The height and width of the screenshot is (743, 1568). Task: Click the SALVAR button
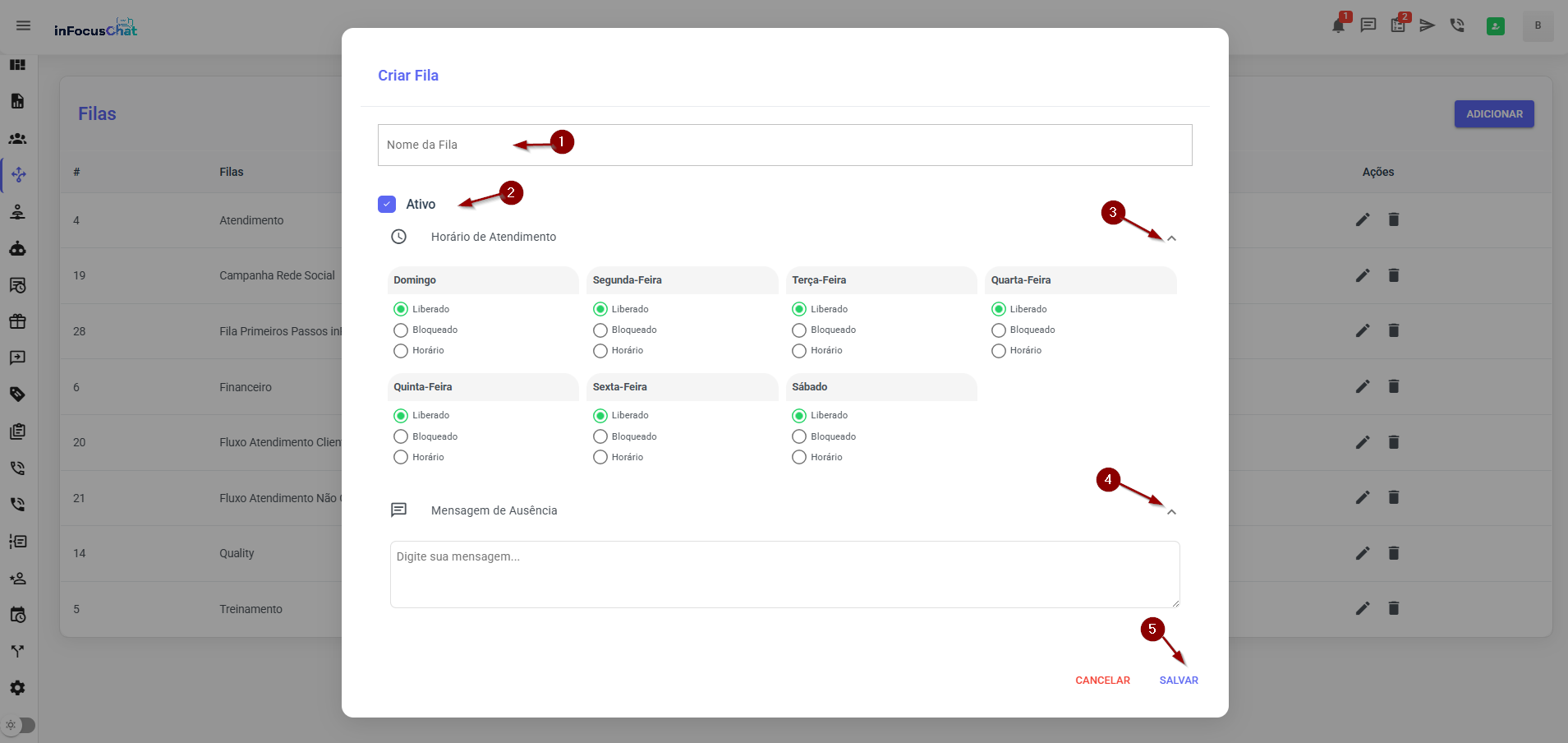1179,681
